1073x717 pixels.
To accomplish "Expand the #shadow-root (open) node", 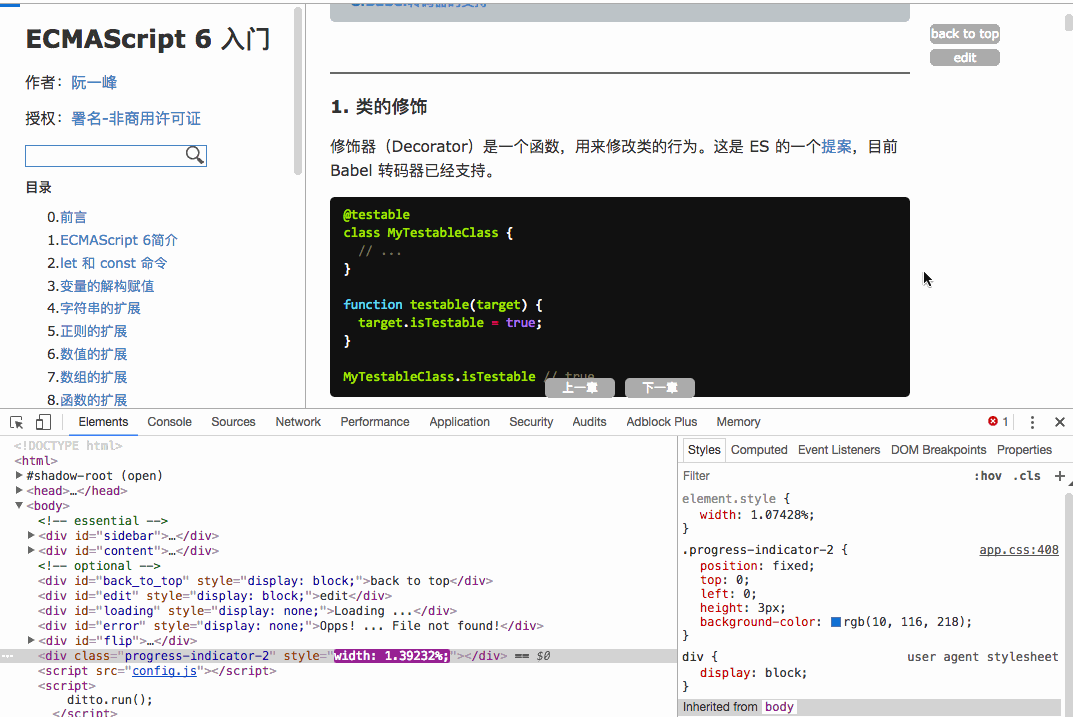I will point(19,475).
